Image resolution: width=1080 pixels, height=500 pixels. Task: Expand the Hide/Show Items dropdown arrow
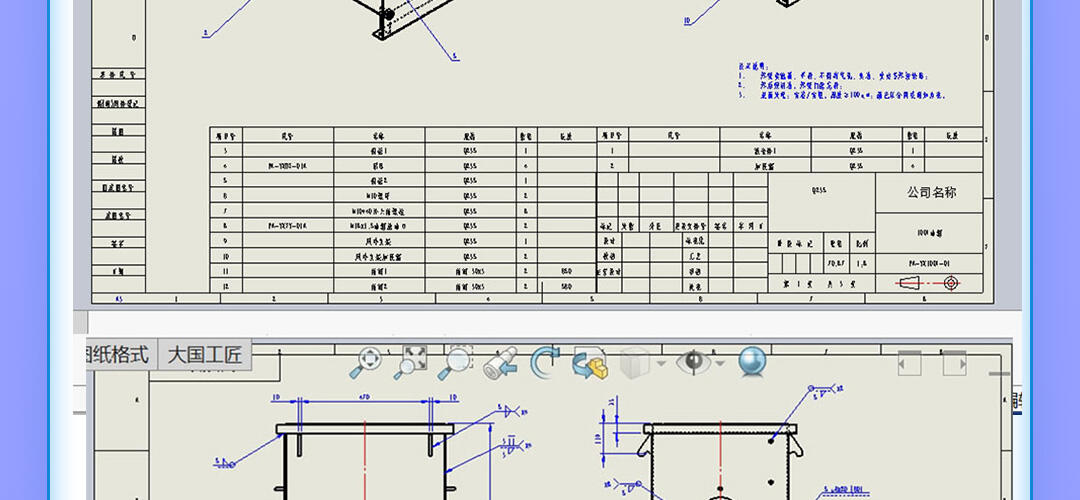pos(720,363)
